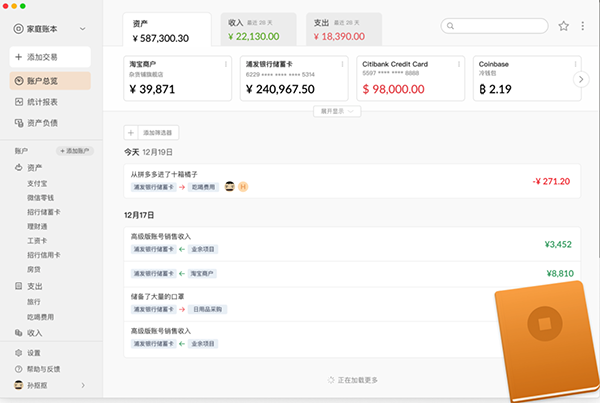Viewport: 600px width, 403px height.
Task: Expand the 收入 group in sidebar
Action: click(x=34, y=333)
